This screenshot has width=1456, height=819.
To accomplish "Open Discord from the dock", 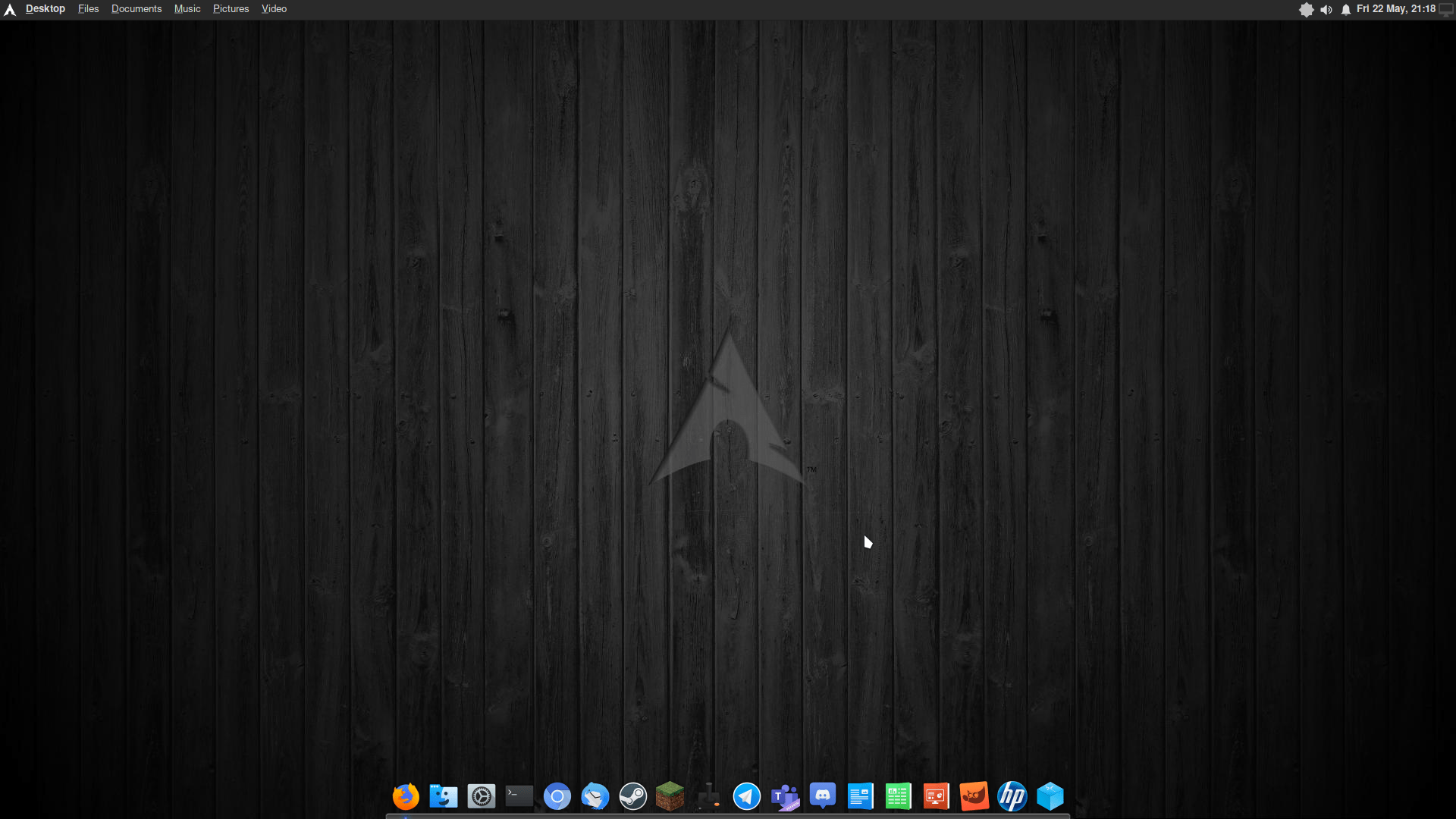I will coord(823,796).
